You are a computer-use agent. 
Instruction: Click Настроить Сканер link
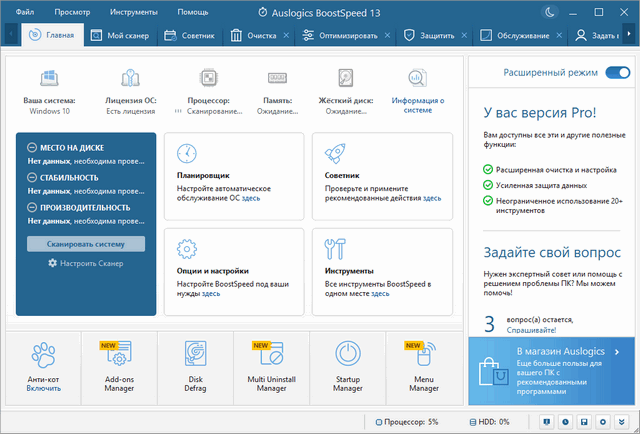point(86,263)
